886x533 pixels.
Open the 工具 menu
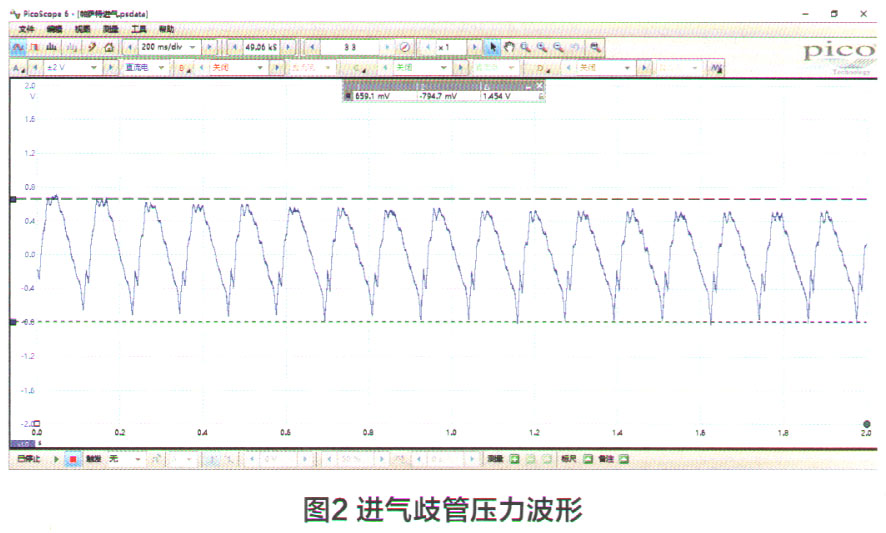point(138,29)
